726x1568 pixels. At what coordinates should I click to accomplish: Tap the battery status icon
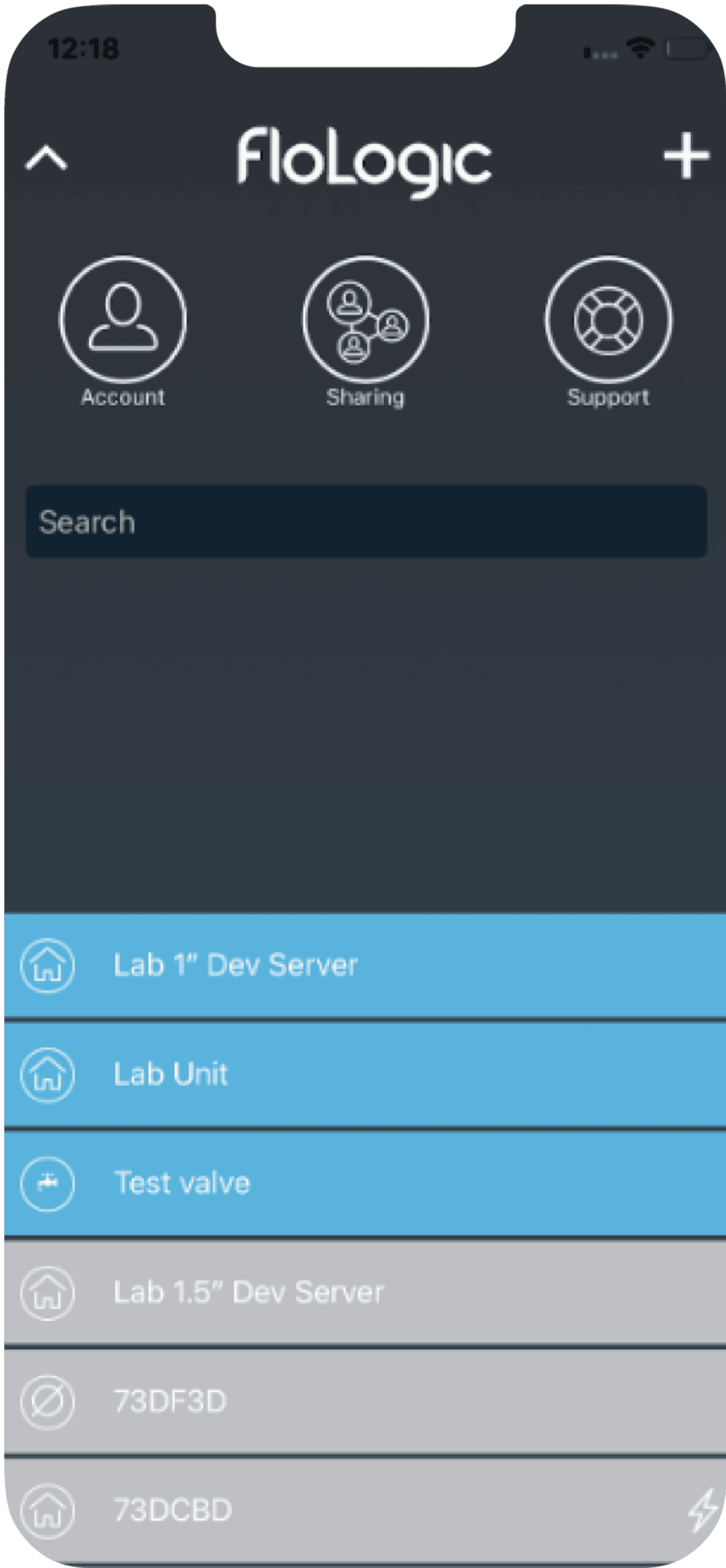687,49
